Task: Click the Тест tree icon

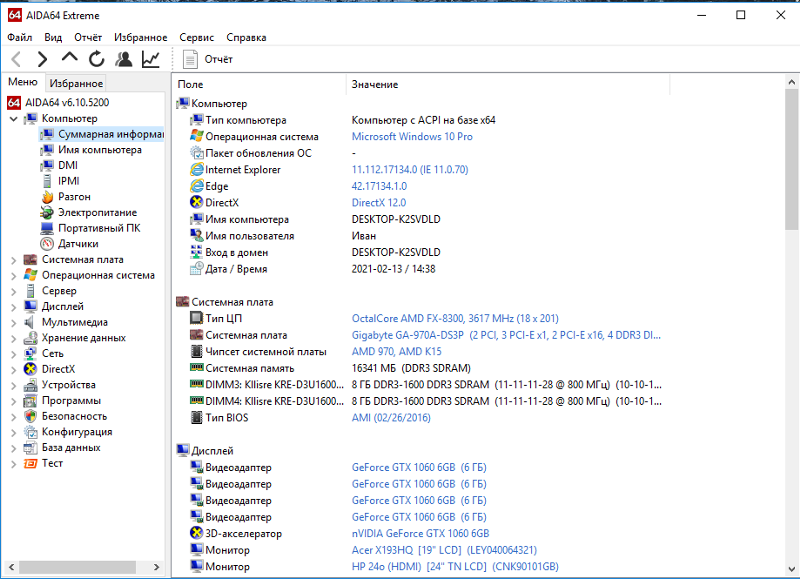Action: pos(31,464)
